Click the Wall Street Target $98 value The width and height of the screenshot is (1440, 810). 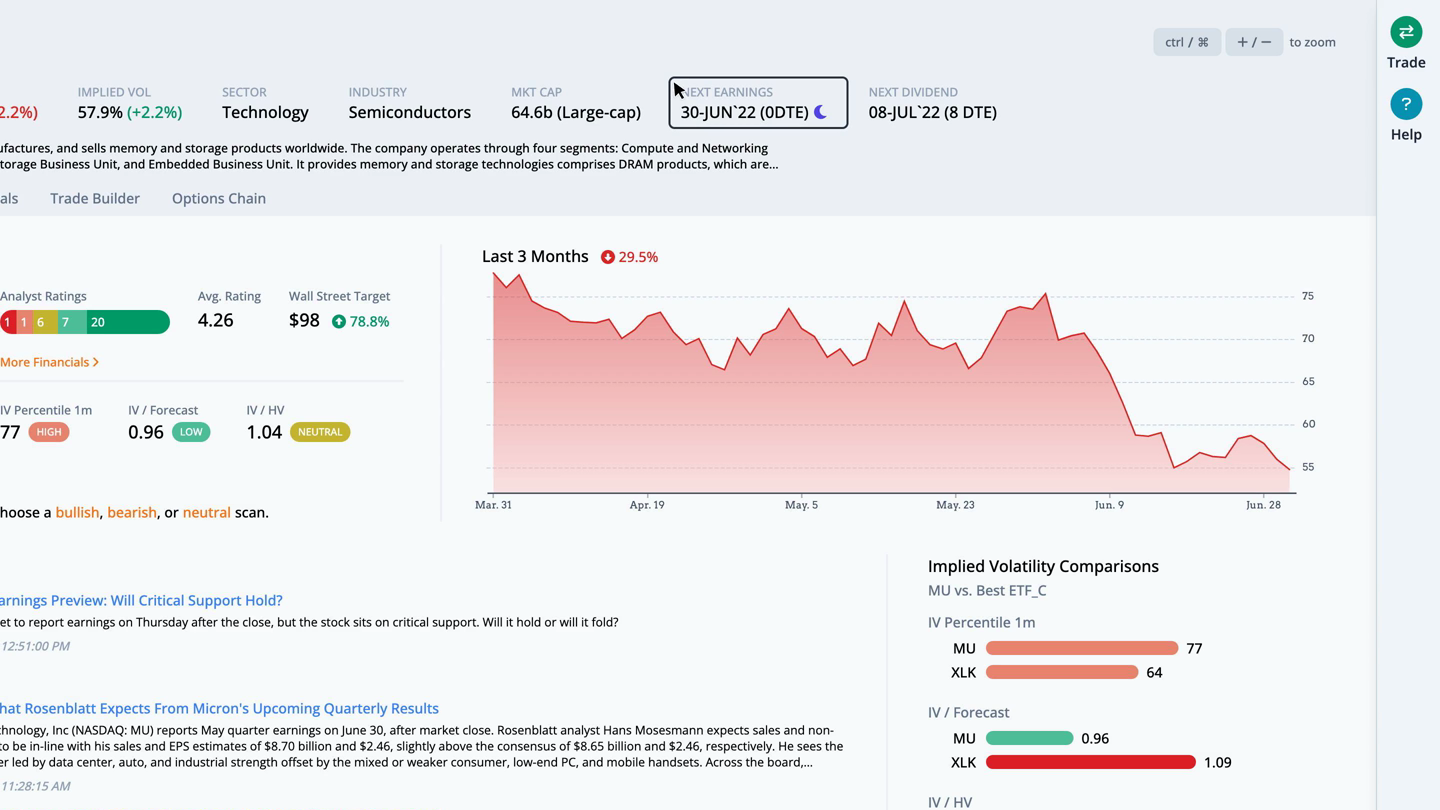pos(304,320)
